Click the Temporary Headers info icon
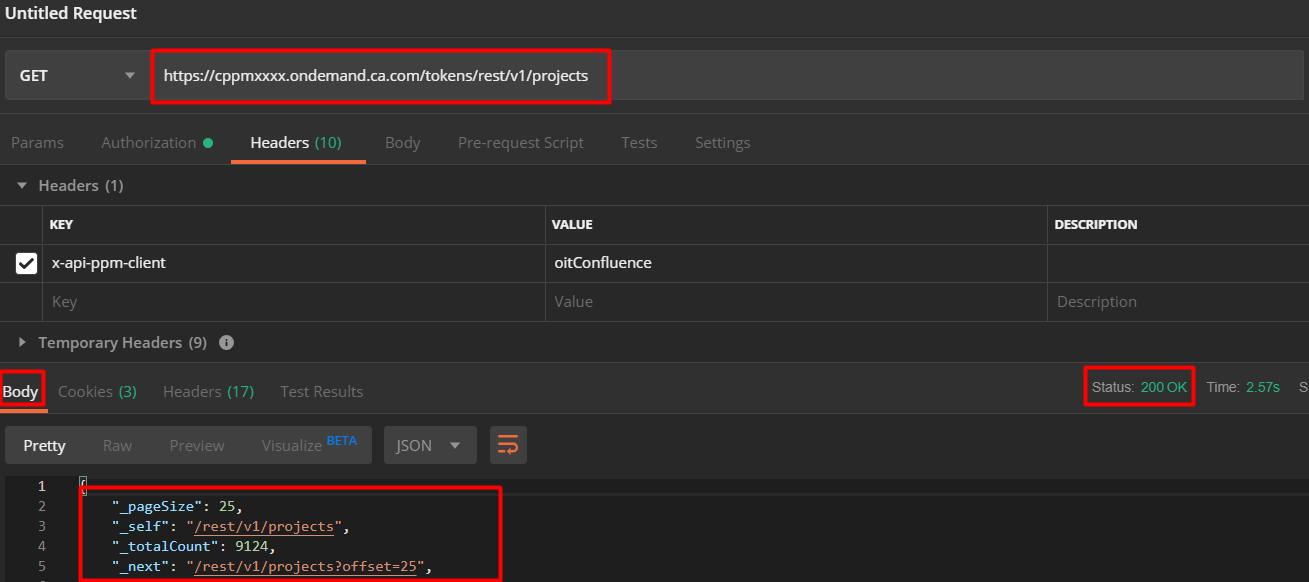 [x=226, y=342]
